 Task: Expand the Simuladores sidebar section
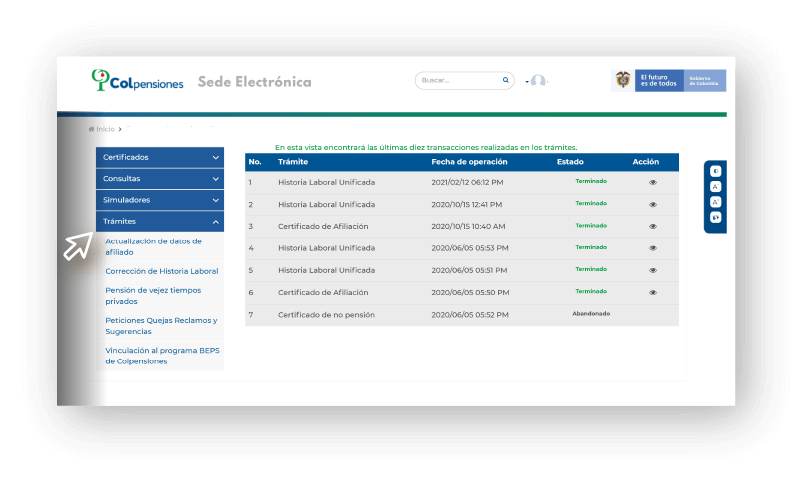(x=160, y=200)
